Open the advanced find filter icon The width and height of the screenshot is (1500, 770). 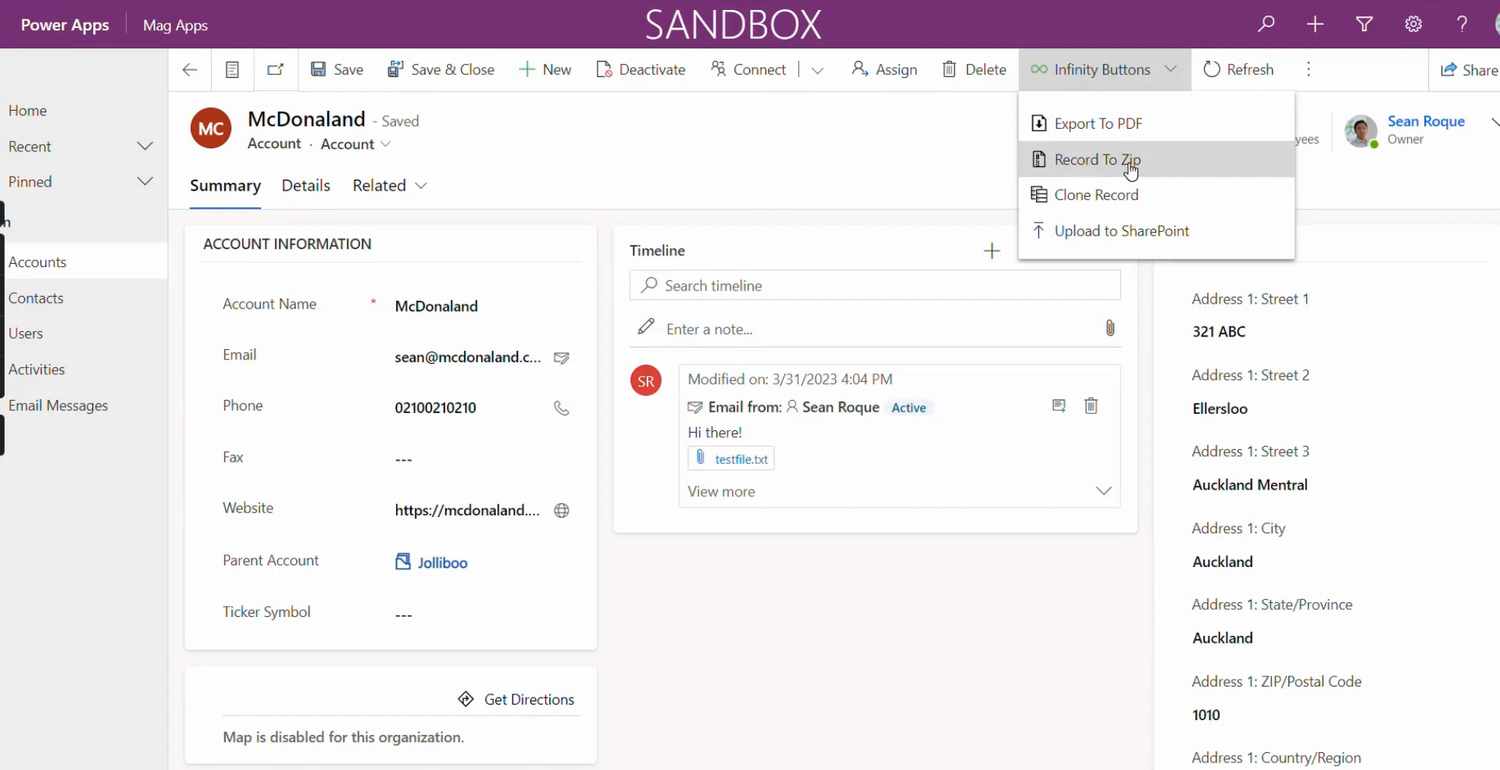pos(1364,24)
